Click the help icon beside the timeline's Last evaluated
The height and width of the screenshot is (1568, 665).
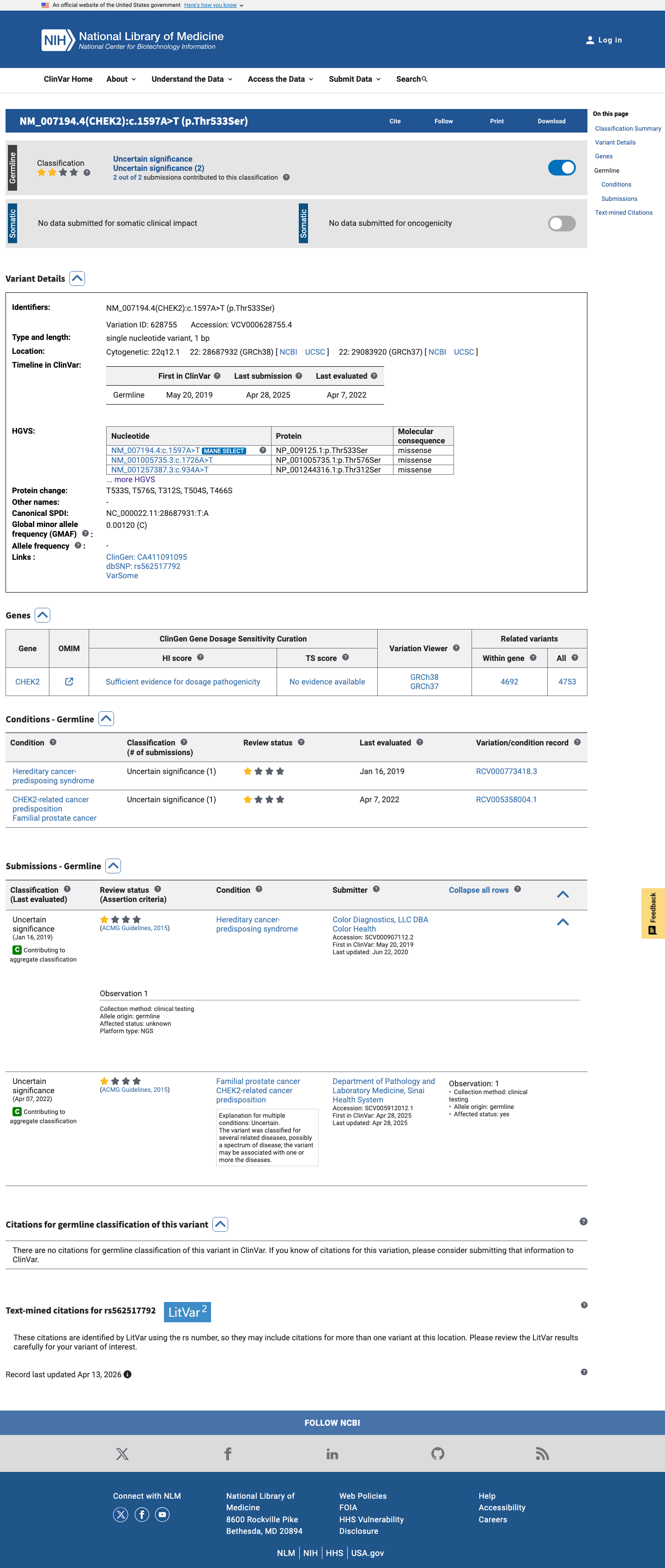coord(374,375)
